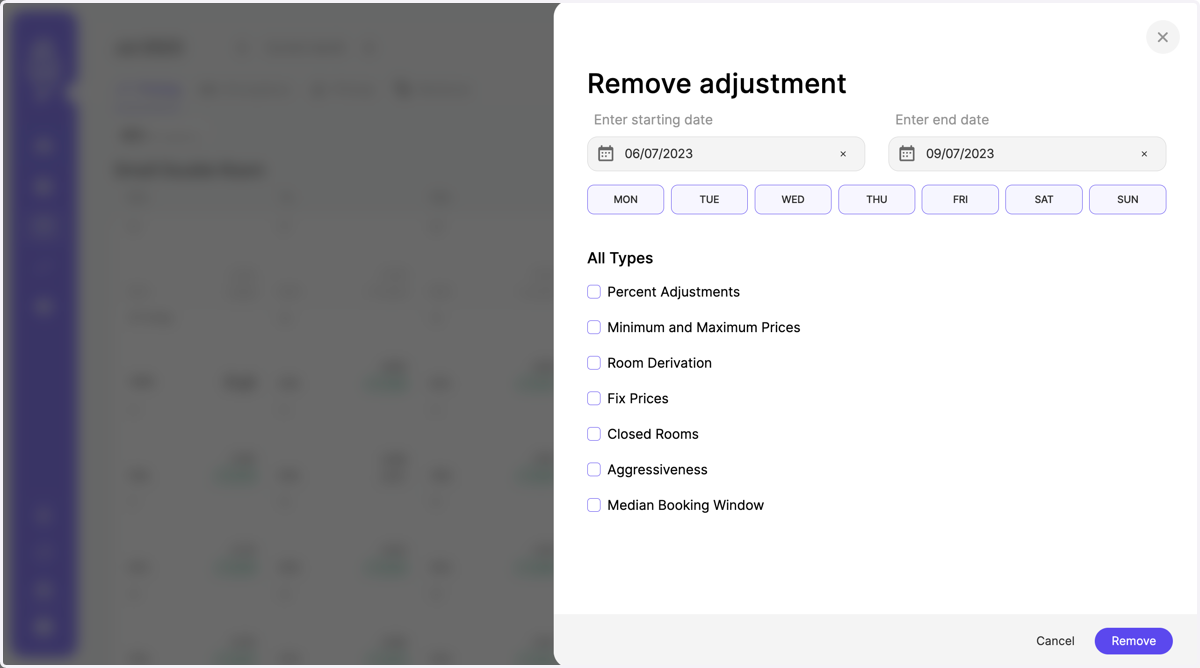Clear the end date 09/07/2023
Image resolution: width=1200 pixels, height=668 pixels.
pos(1144,154)
